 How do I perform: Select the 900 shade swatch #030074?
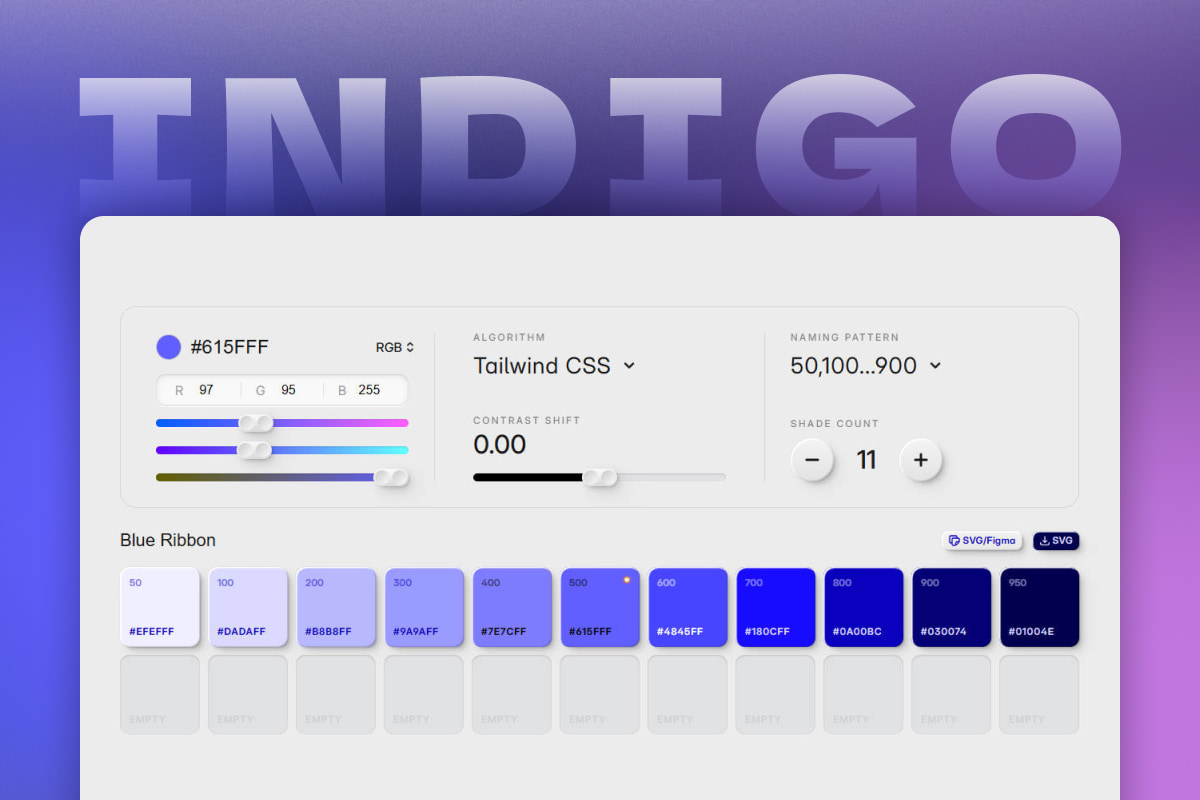click(952, 607)
